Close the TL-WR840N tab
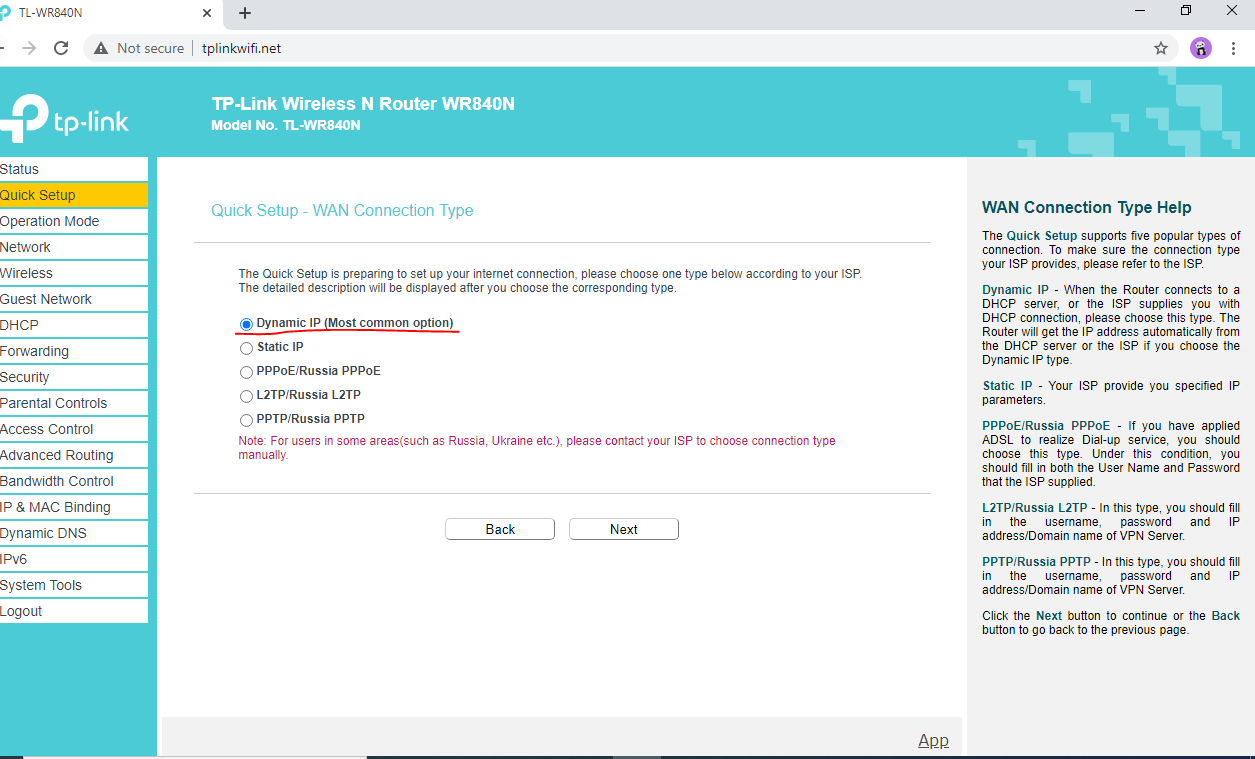Image resolution: width=1255 pixels, height=759 pixels. [207, 13]
